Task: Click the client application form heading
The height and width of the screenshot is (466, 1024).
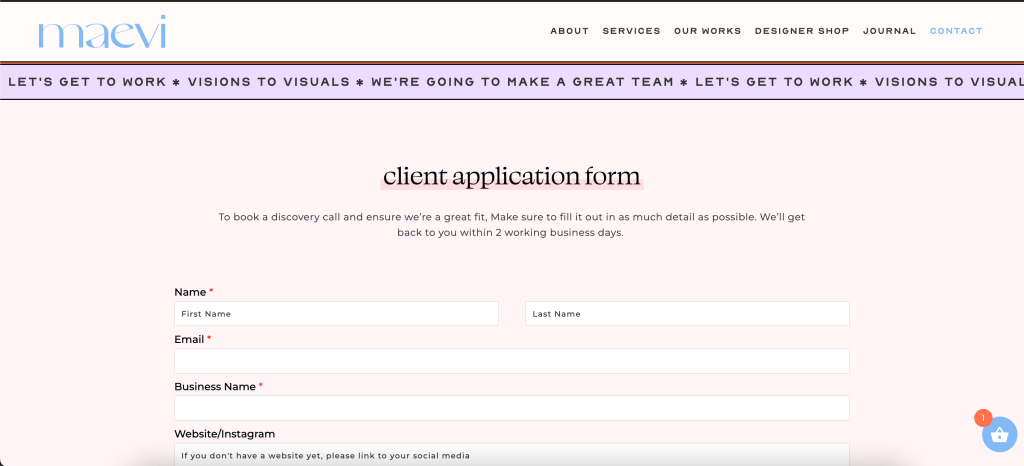Action: tap(511, 178)
